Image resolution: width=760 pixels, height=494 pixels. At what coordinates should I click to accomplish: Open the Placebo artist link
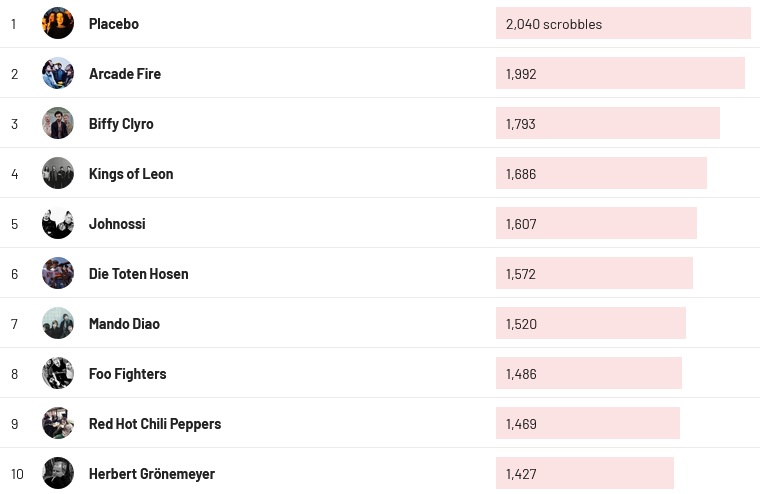pos(113,23)
